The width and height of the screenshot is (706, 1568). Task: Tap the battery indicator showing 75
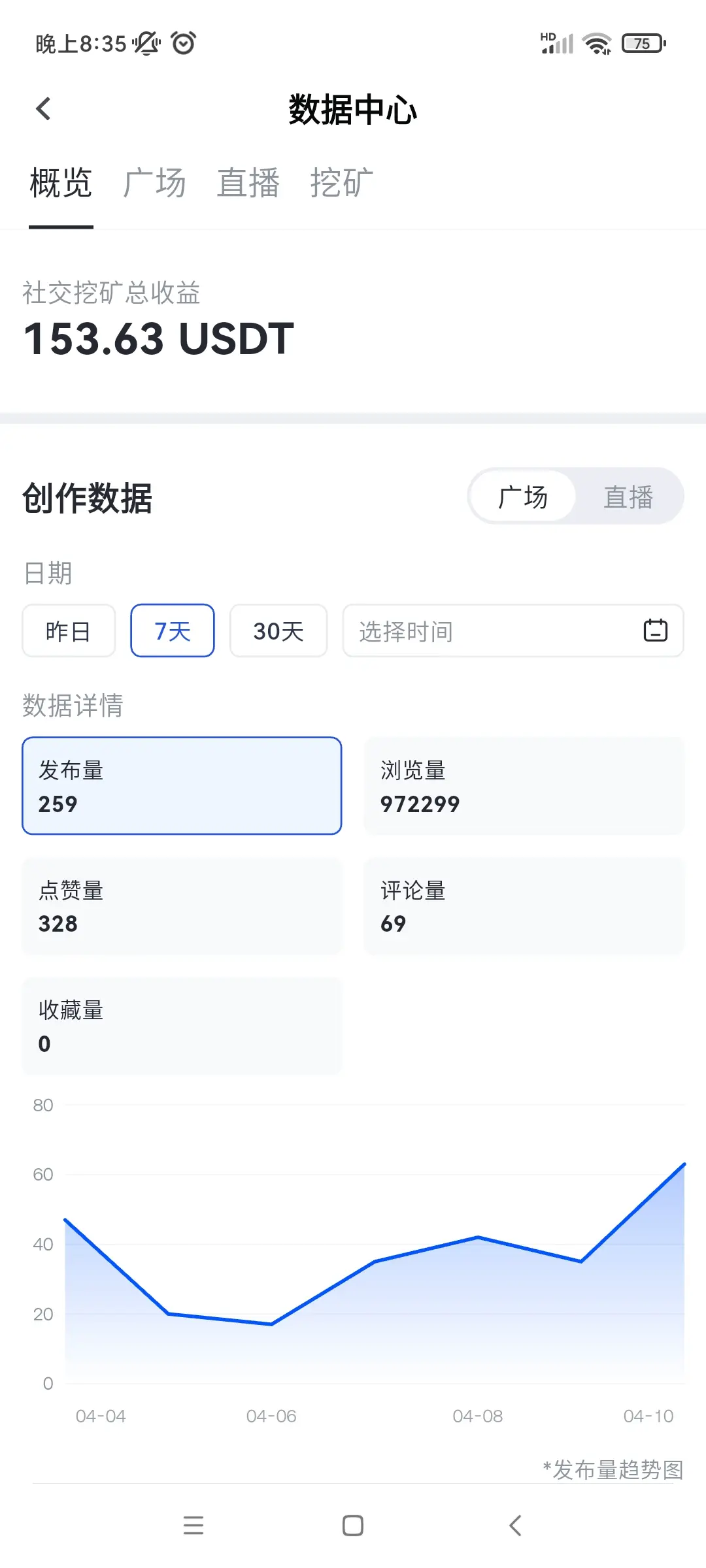(x=643, y=44)
